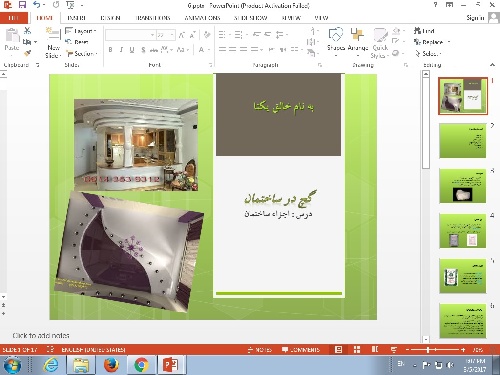
Task: Click the Copy icon in Clipboard group
Action: click(x=27, y=42)
